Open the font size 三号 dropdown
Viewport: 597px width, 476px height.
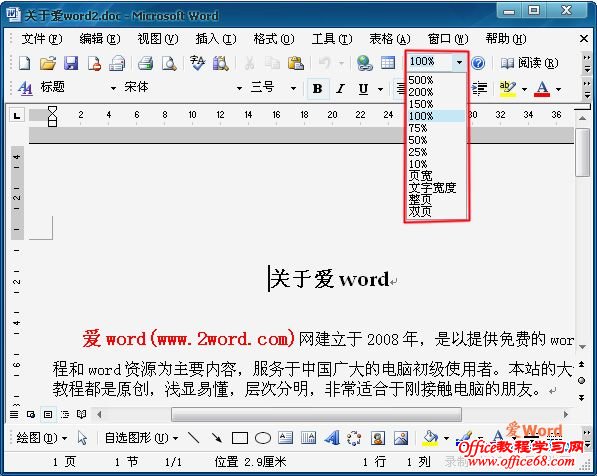pyautogui.click(x=293, y=89)
